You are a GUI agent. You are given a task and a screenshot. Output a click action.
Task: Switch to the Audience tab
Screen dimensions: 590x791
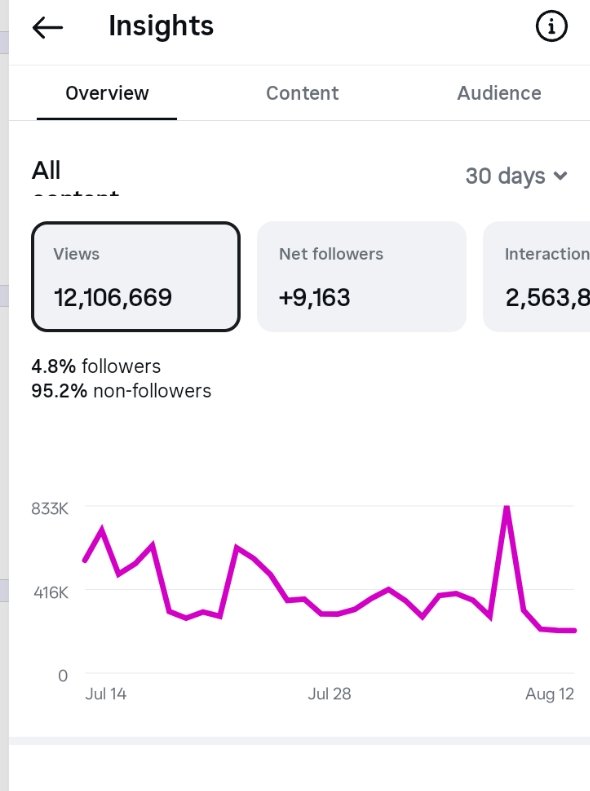point(499,93)
